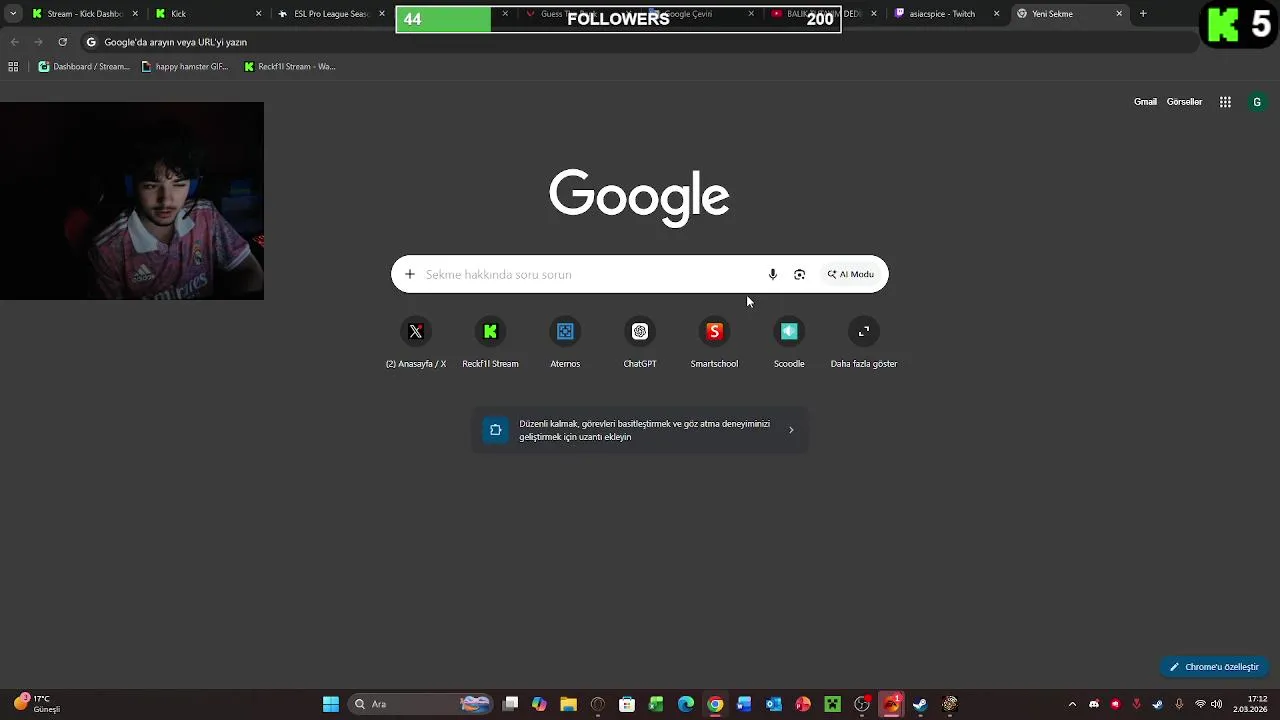Open the Aternos shortcut
1280x720 pixels.
point(565,343)
